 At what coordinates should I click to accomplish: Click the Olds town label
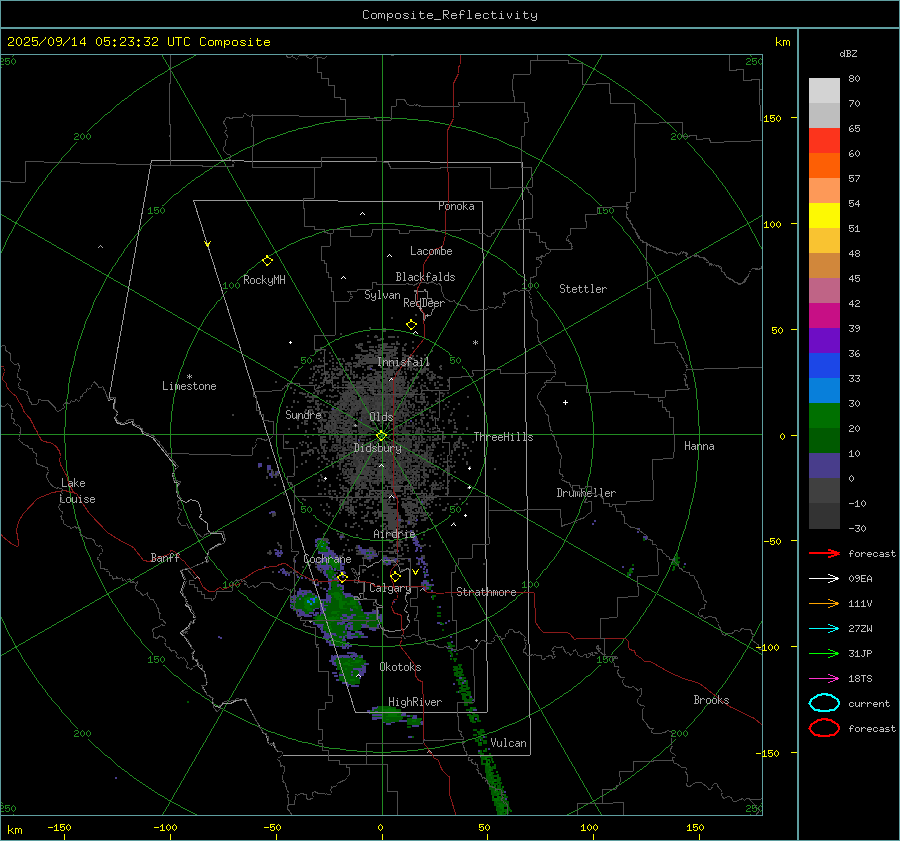[381, 417]
